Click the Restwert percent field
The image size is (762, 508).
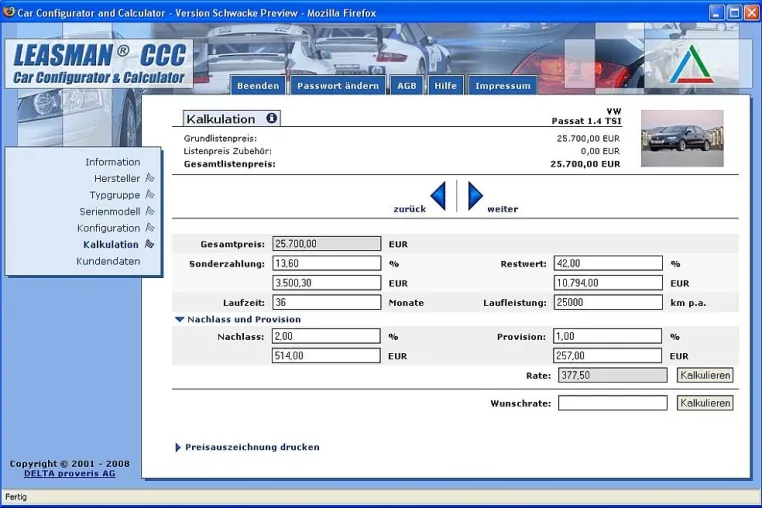pyautogui.click(x=608, y=263)
